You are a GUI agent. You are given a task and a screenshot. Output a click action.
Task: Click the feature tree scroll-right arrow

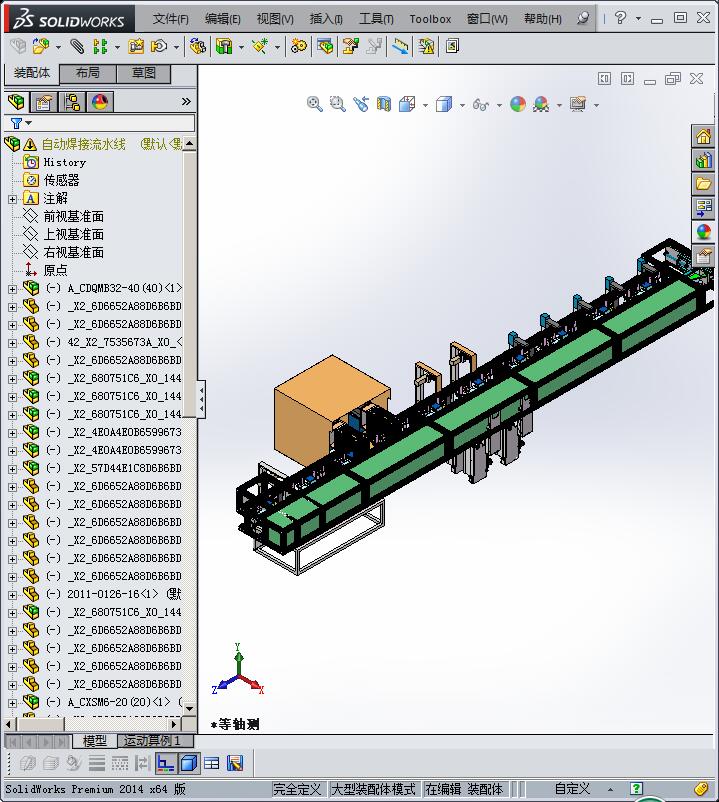click(174, 724)
